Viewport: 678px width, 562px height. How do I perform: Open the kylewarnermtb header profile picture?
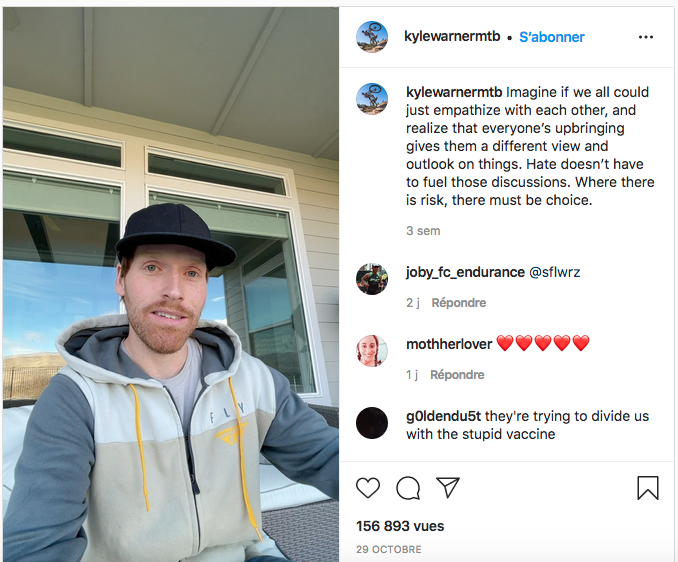(372, 37)
